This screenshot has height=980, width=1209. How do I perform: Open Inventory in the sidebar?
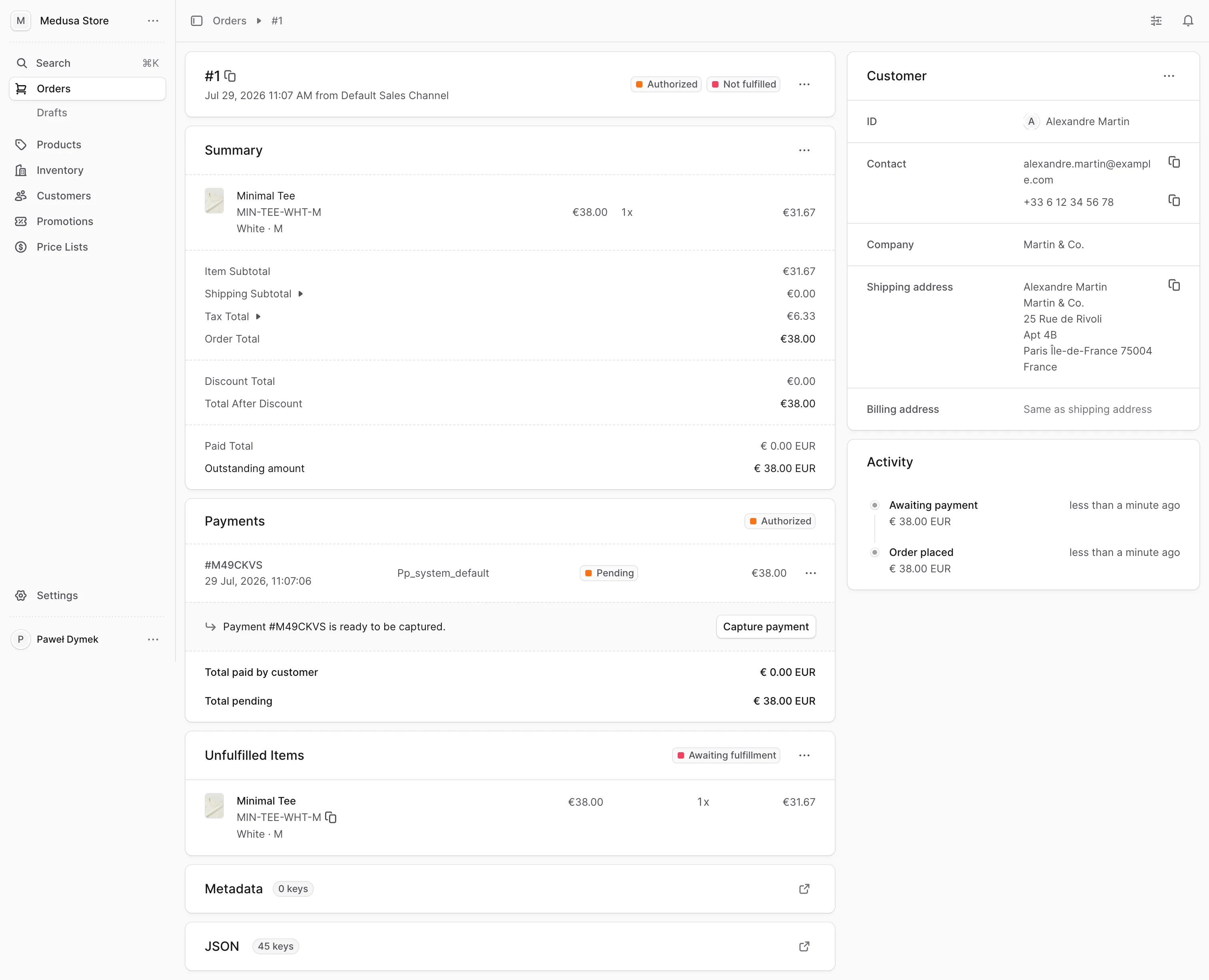coord(88,171)
